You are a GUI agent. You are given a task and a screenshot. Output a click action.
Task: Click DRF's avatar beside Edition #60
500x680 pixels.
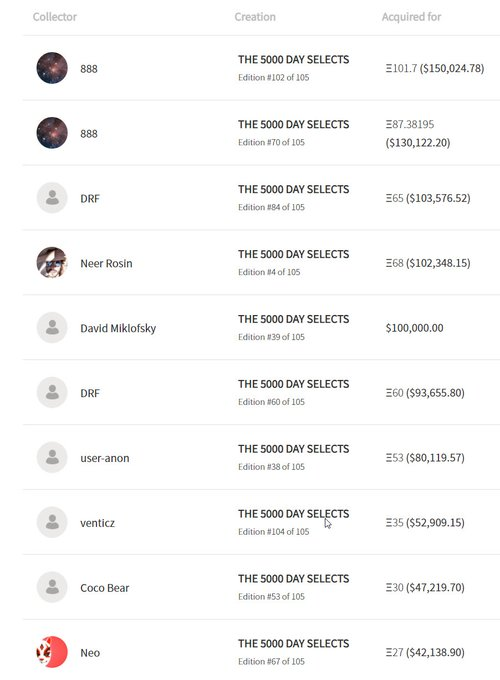click(x=52, y=392)
